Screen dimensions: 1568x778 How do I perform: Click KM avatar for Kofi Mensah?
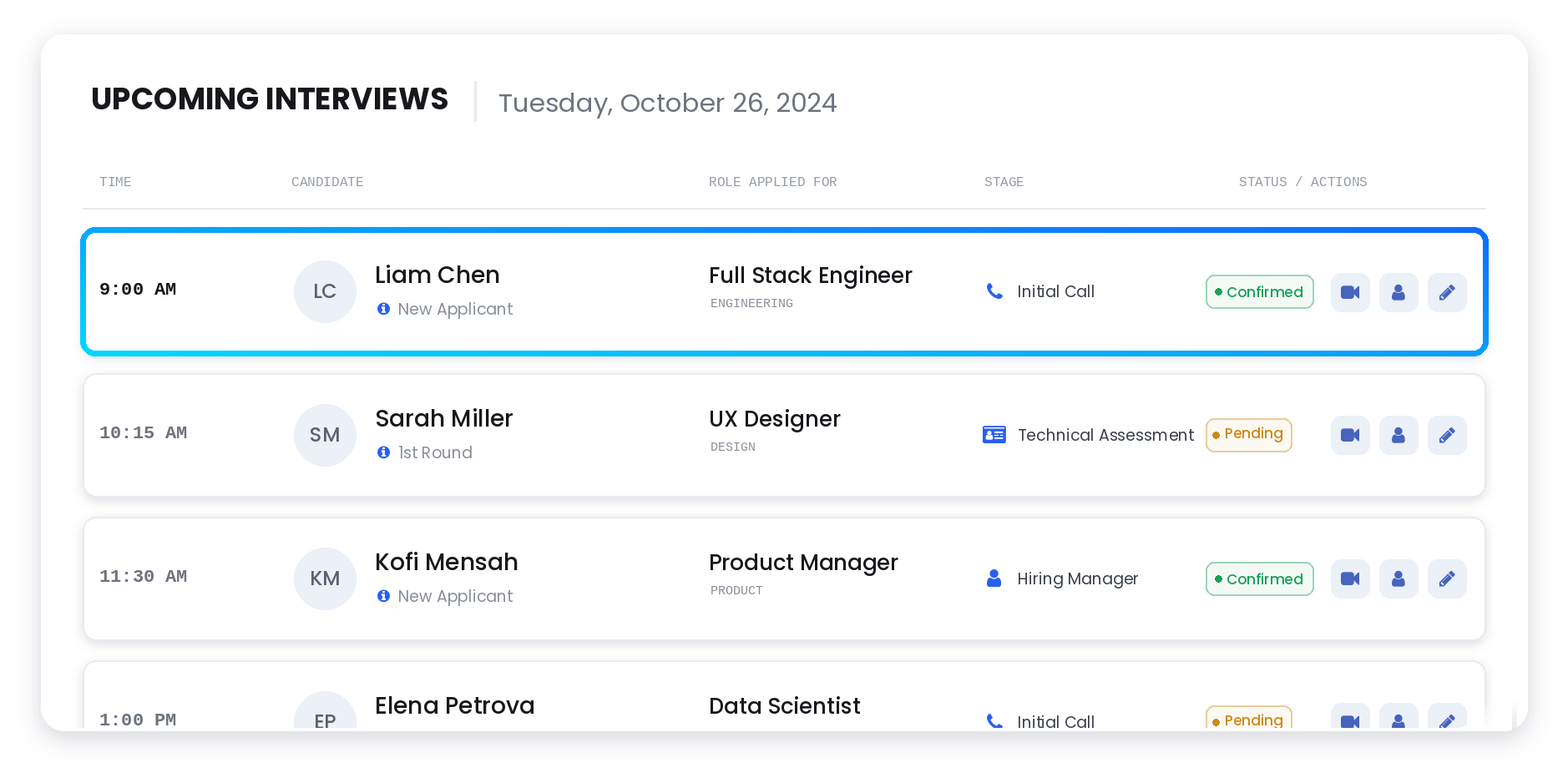[325, 578]
